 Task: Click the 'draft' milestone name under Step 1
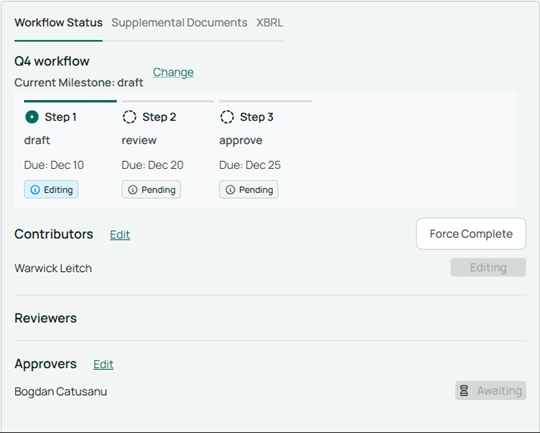[x=37, y=140]
